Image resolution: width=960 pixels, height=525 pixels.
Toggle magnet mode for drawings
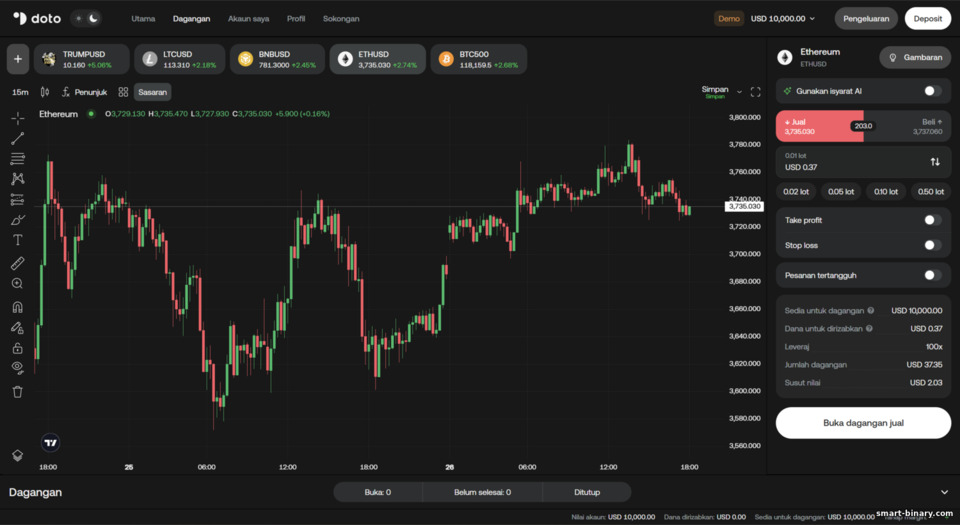pos(18,307)
